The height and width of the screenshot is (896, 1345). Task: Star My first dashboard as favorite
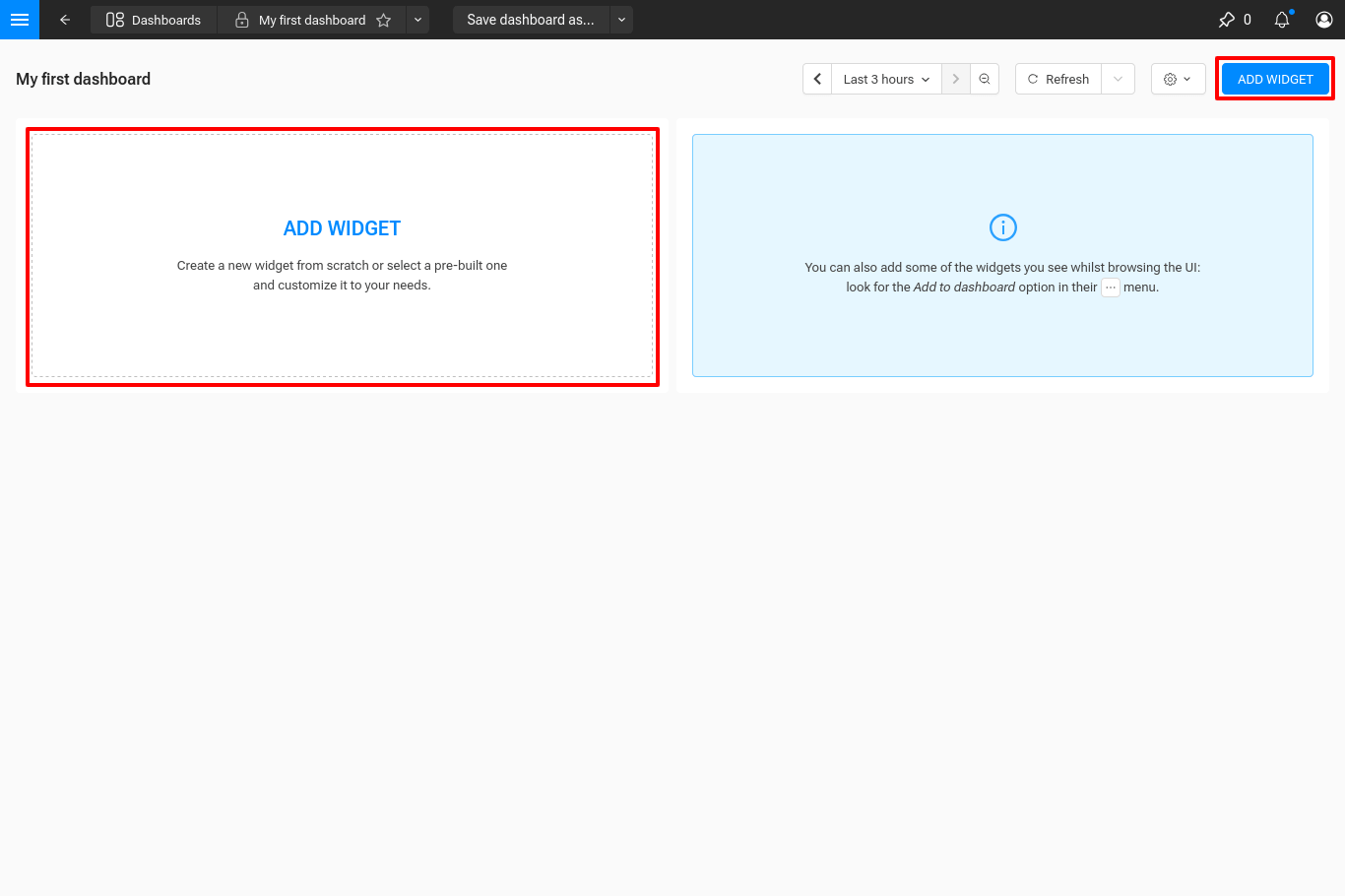(x=383, y=20)
